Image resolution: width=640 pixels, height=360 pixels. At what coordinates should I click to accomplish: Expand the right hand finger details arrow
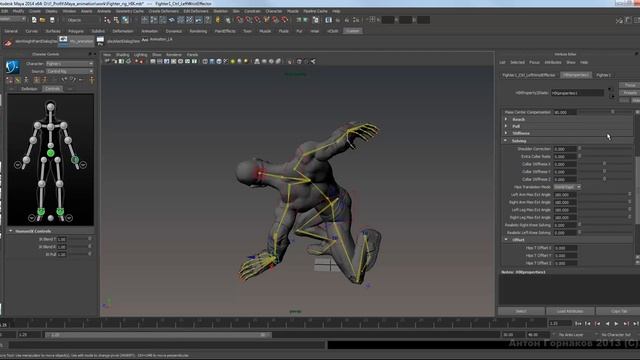click(18, 165)
